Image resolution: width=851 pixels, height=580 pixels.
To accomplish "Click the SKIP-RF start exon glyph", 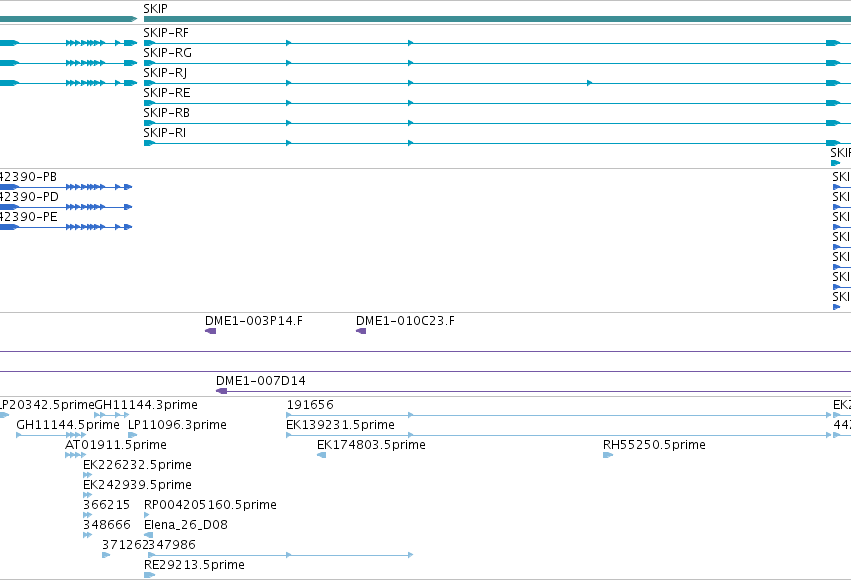I will pyautogui.click(x=149, y=43).
